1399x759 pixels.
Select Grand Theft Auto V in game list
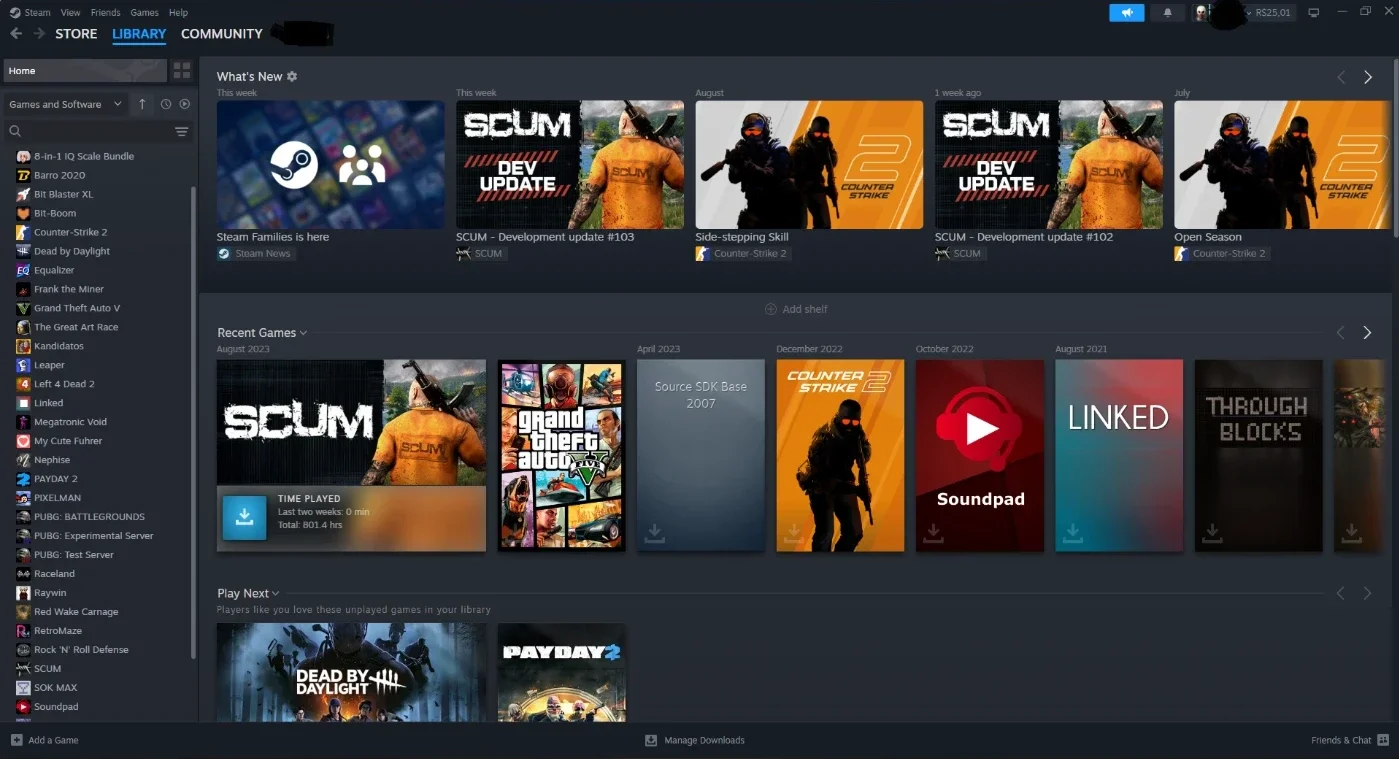pyautogui.click(x=77, y=308)
